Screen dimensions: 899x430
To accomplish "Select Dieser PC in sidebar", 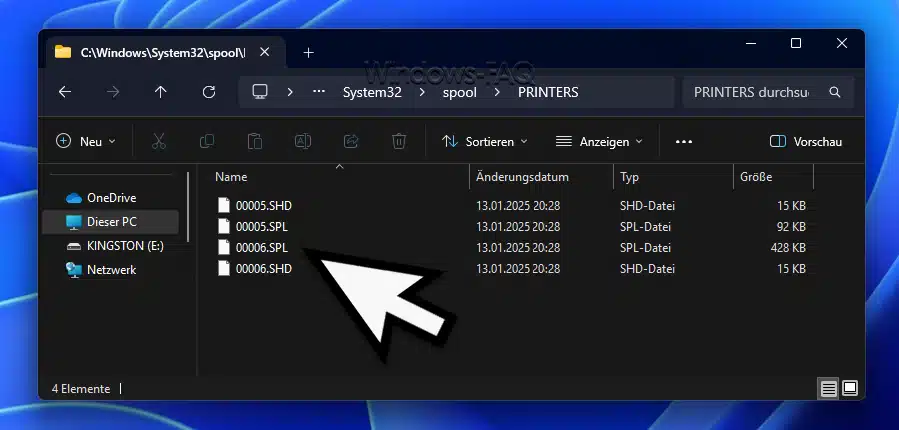I will pyautogui.click(x=111, y=221).
